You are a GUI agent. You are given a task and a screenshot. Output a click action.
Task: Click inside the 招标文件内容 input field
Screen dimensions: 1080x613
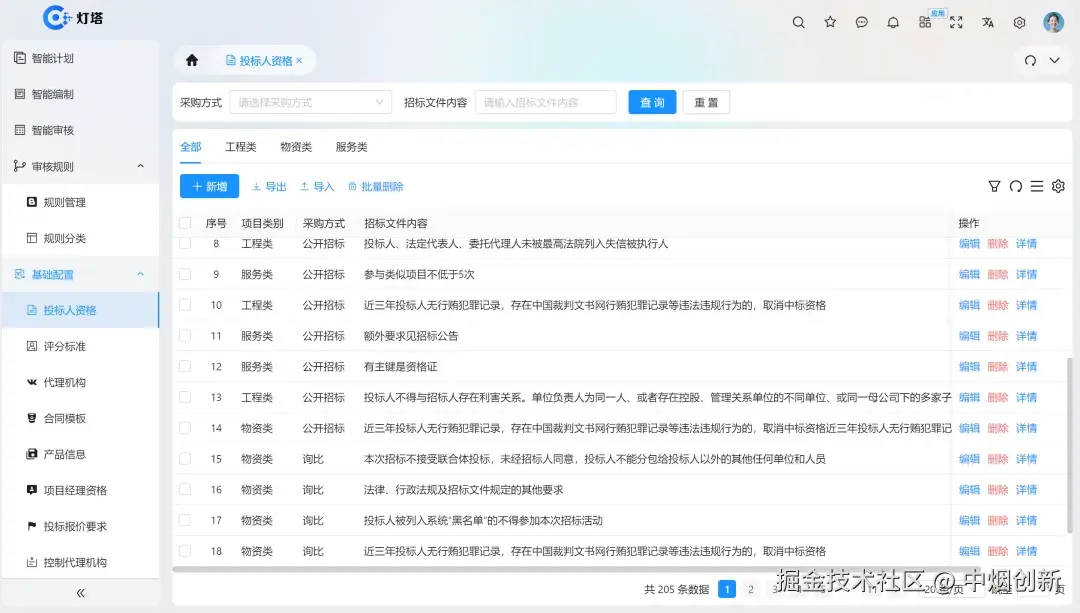pyautogui.click(x=545, y=101)
